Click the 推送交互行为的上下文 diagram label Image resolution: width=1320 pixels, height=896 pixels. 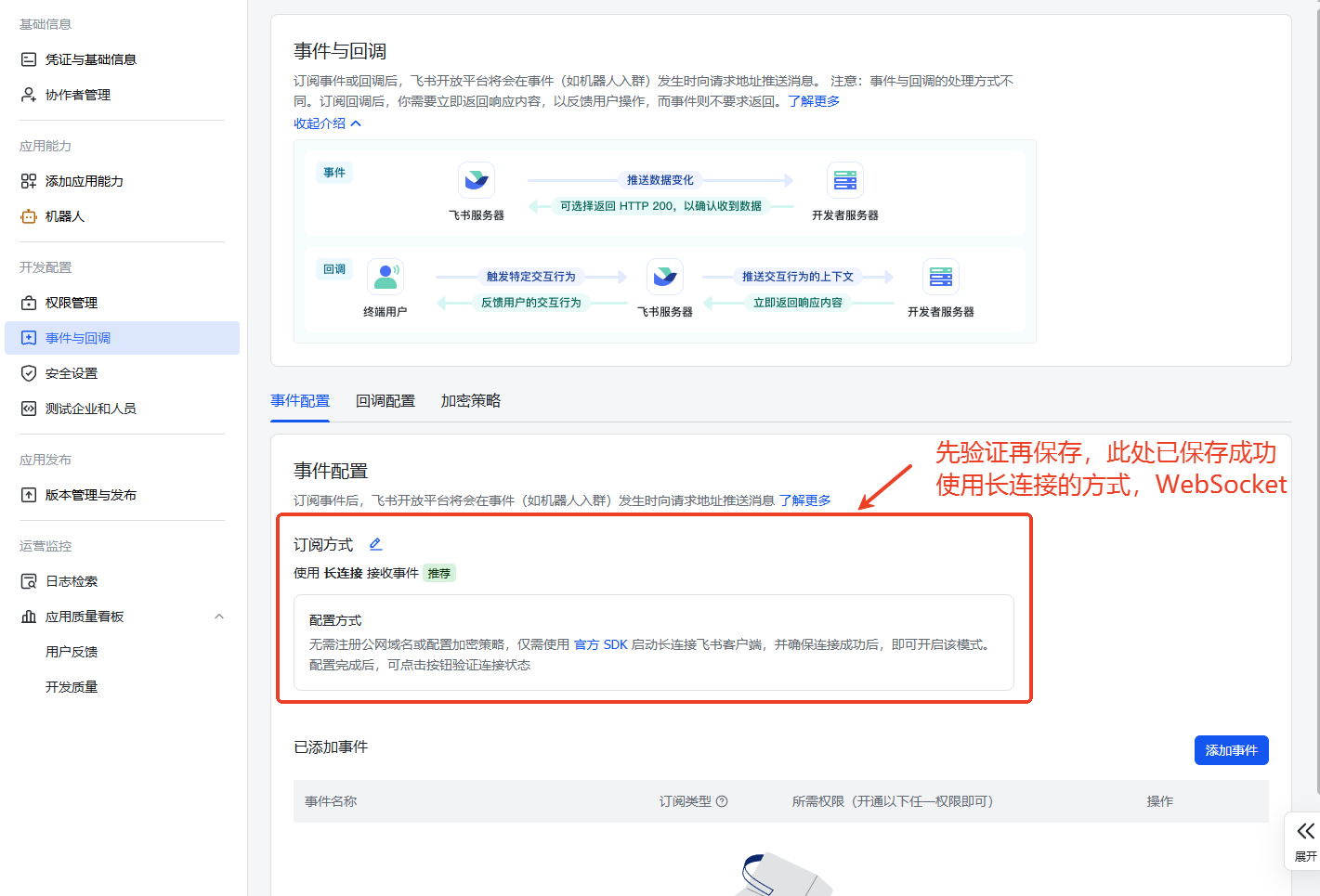[x=798, y=277]
